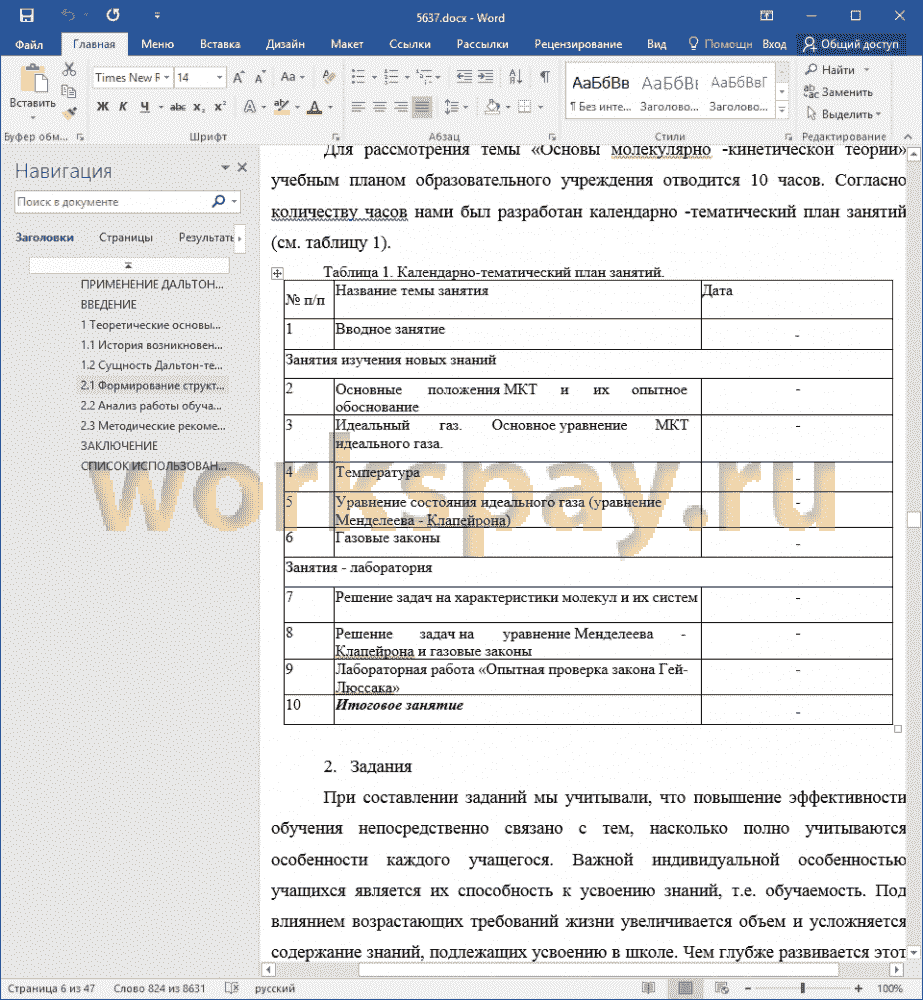Align text to the right
Screen dimensions: 923x1000
401,107
